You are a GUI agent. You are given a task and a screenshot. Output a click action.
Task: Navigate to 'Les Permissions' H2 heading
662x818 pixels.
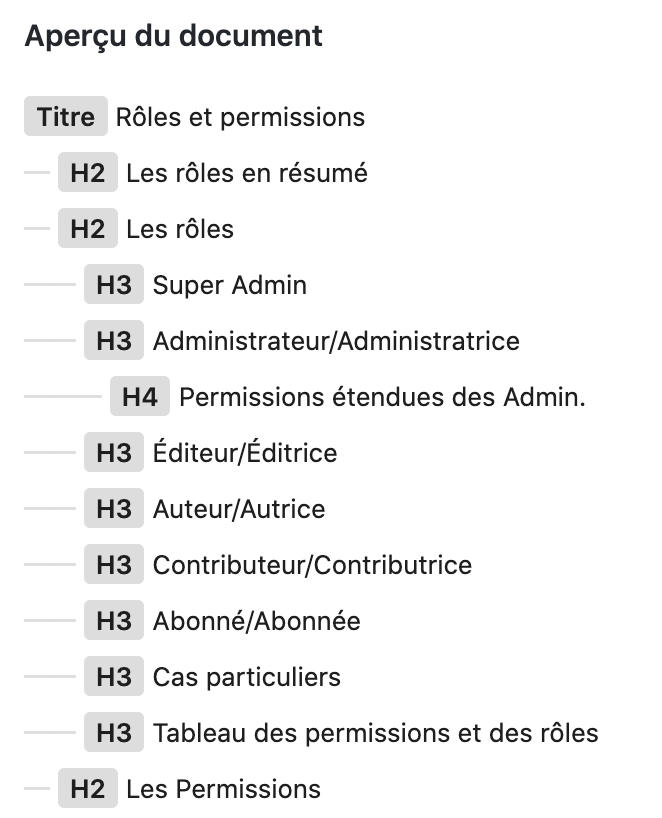point(223,788)
